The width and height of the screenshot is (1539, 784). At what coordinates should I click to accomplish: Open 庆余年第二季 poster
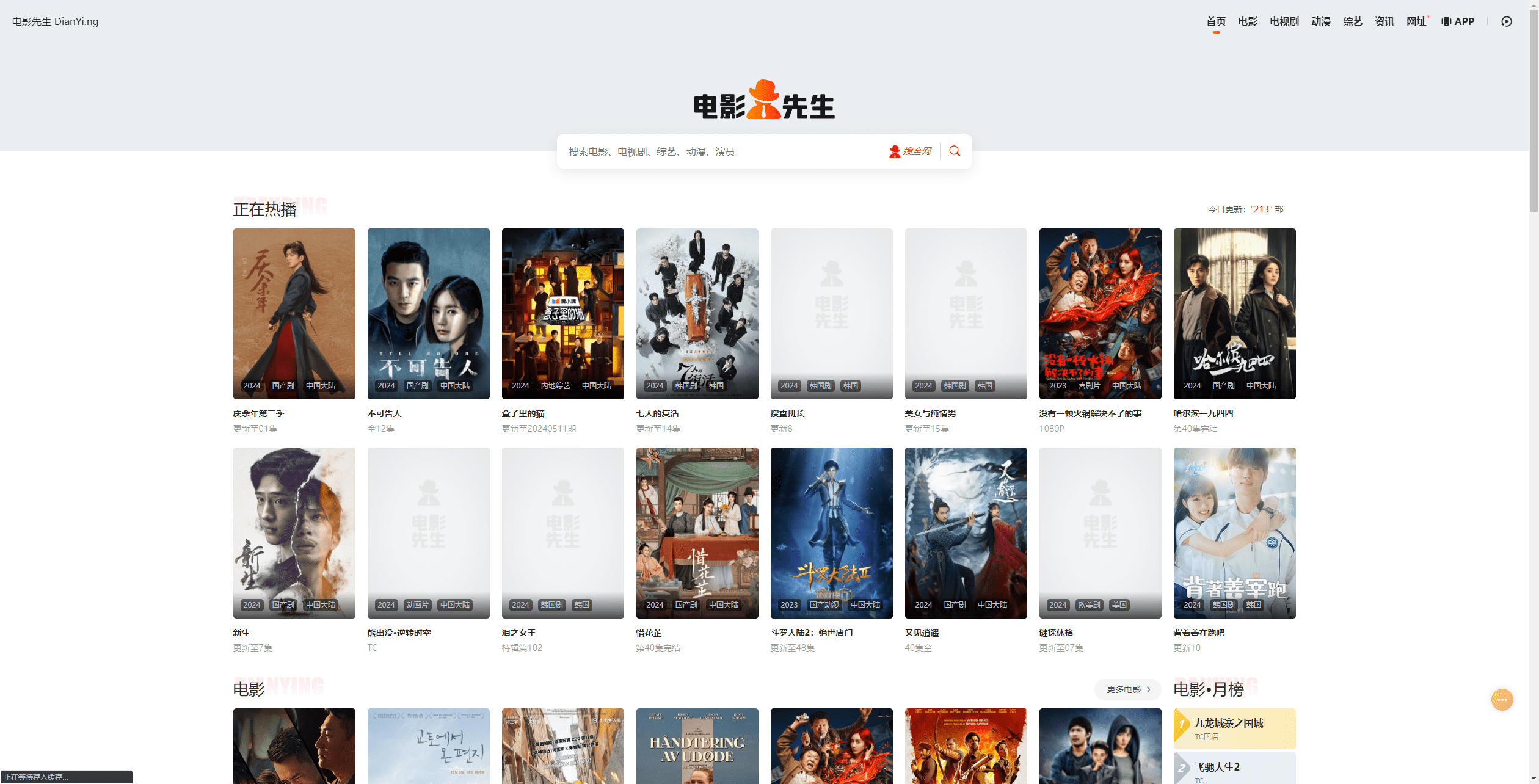(x=294, y=314)
